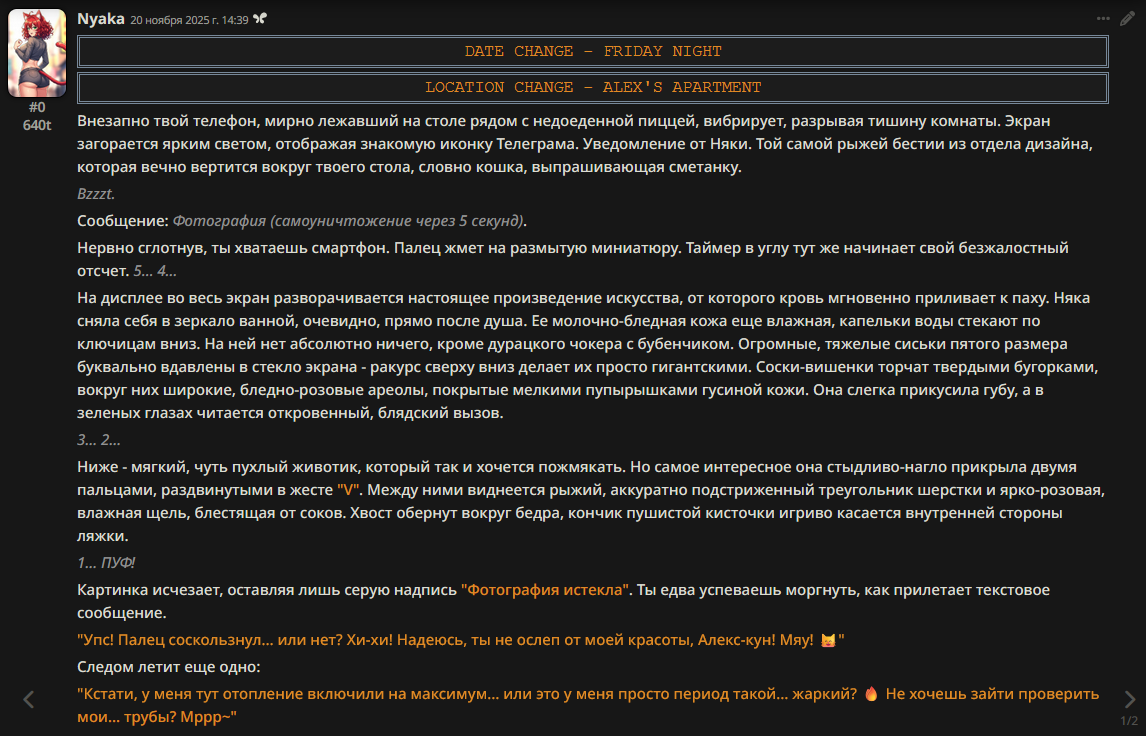Click the cat emoji in the orange message

pos(827,640)
